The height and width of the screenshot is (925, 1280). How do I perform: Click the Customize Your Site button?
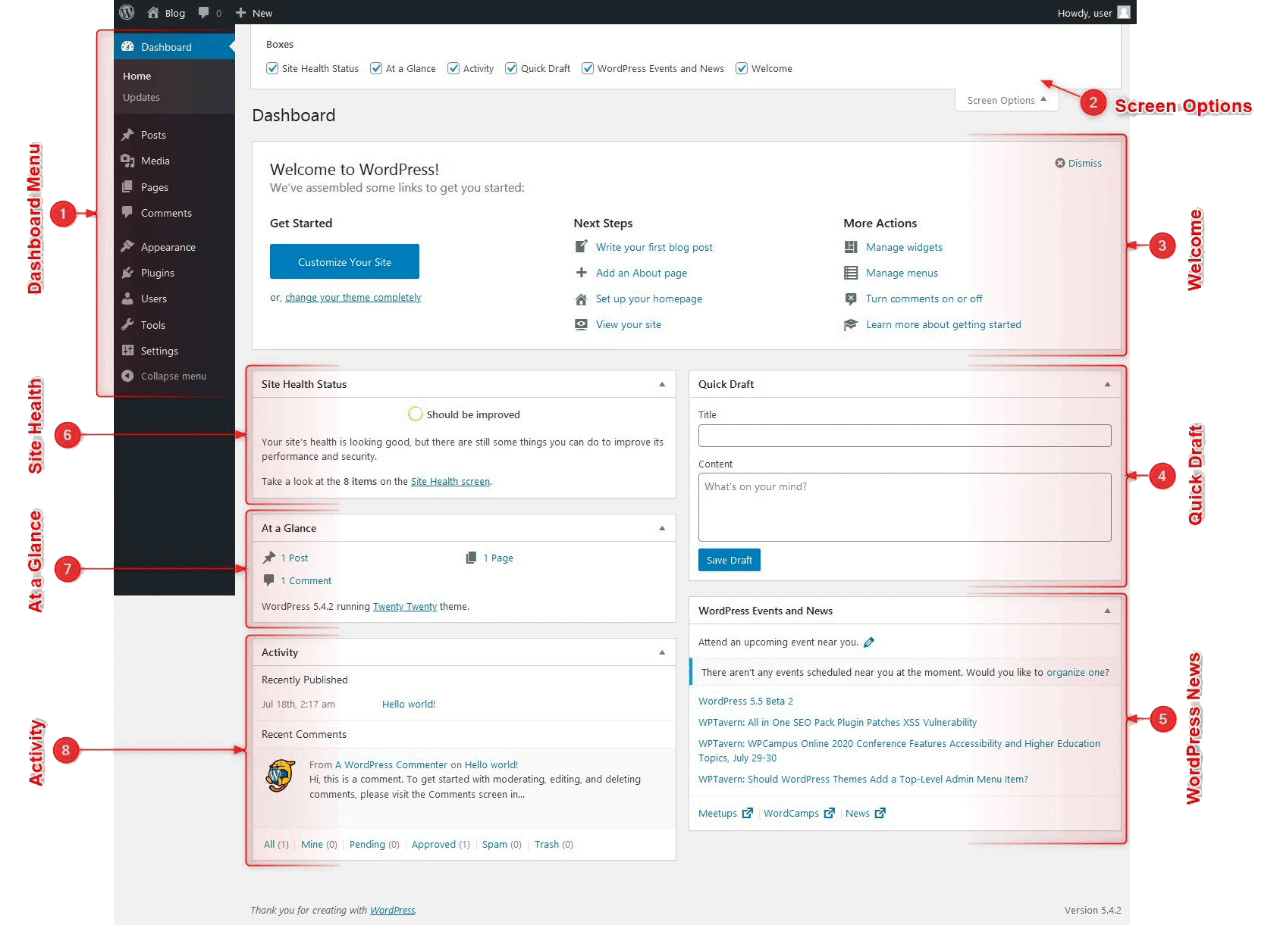[x=345, y=262]
